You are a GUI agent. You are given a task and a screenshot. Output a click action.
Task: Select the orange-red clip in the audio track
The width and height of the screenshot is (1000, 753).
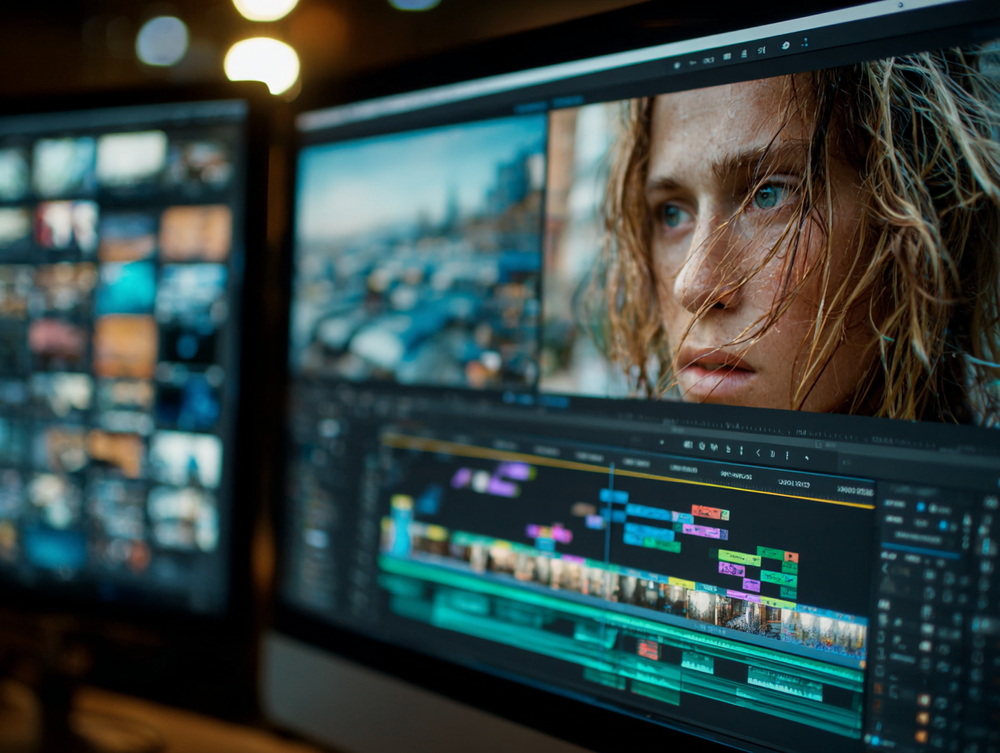649,650
